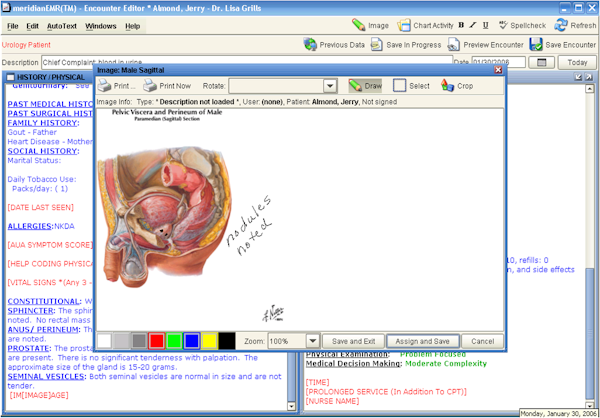Switch to the Select tool

pos(411,86)
